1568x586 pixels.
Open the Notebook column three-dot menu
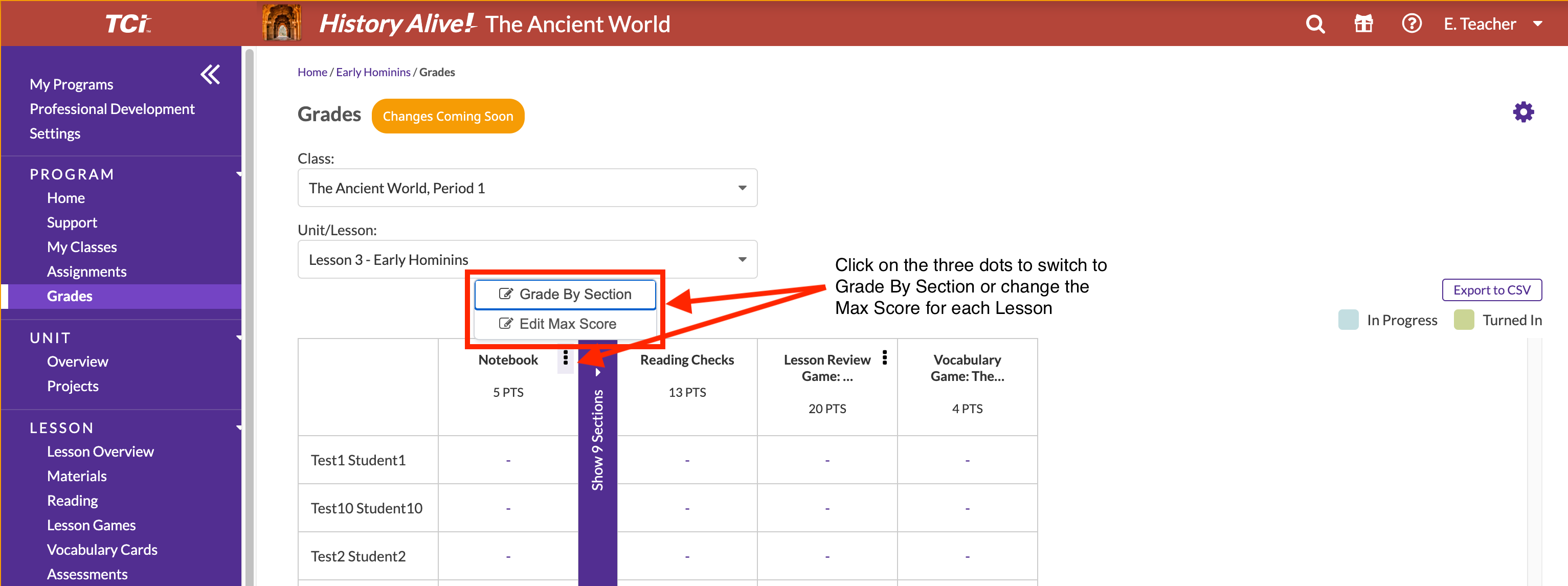566,358
